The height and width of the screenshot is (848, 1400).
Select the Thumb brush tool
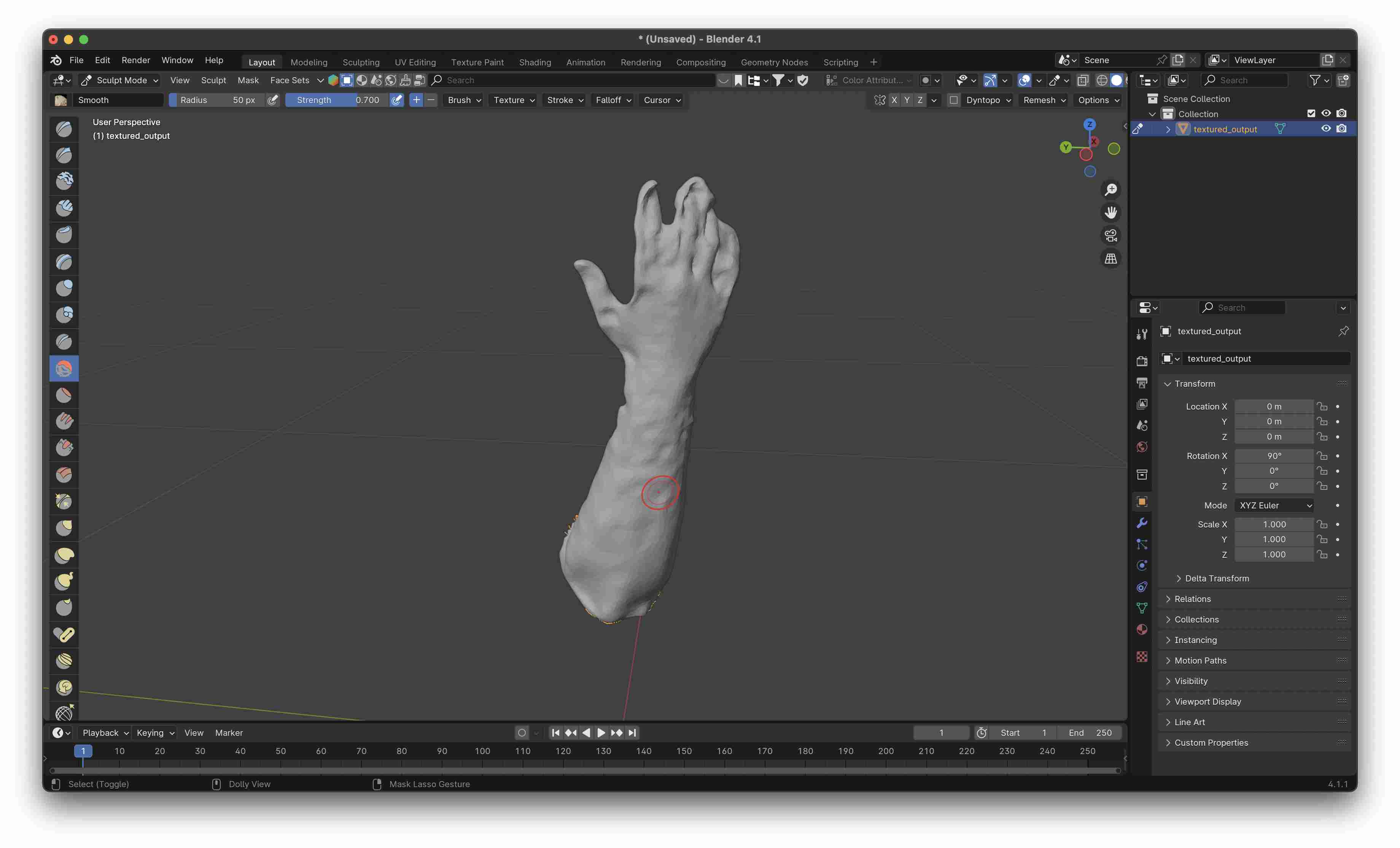click(x=64, y=608)
